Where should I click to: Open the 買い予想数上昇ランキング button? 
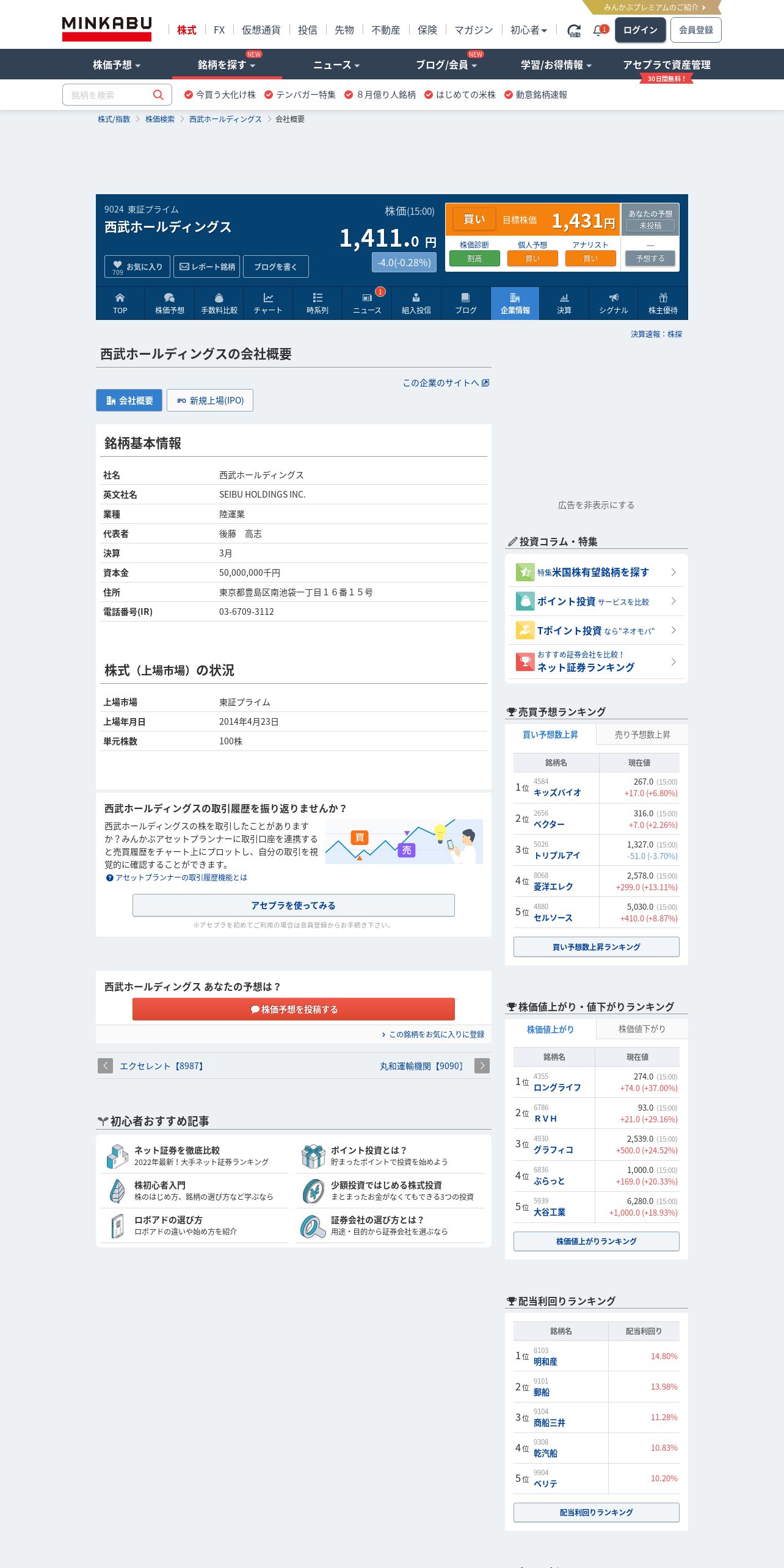click(x=597, y=947)
